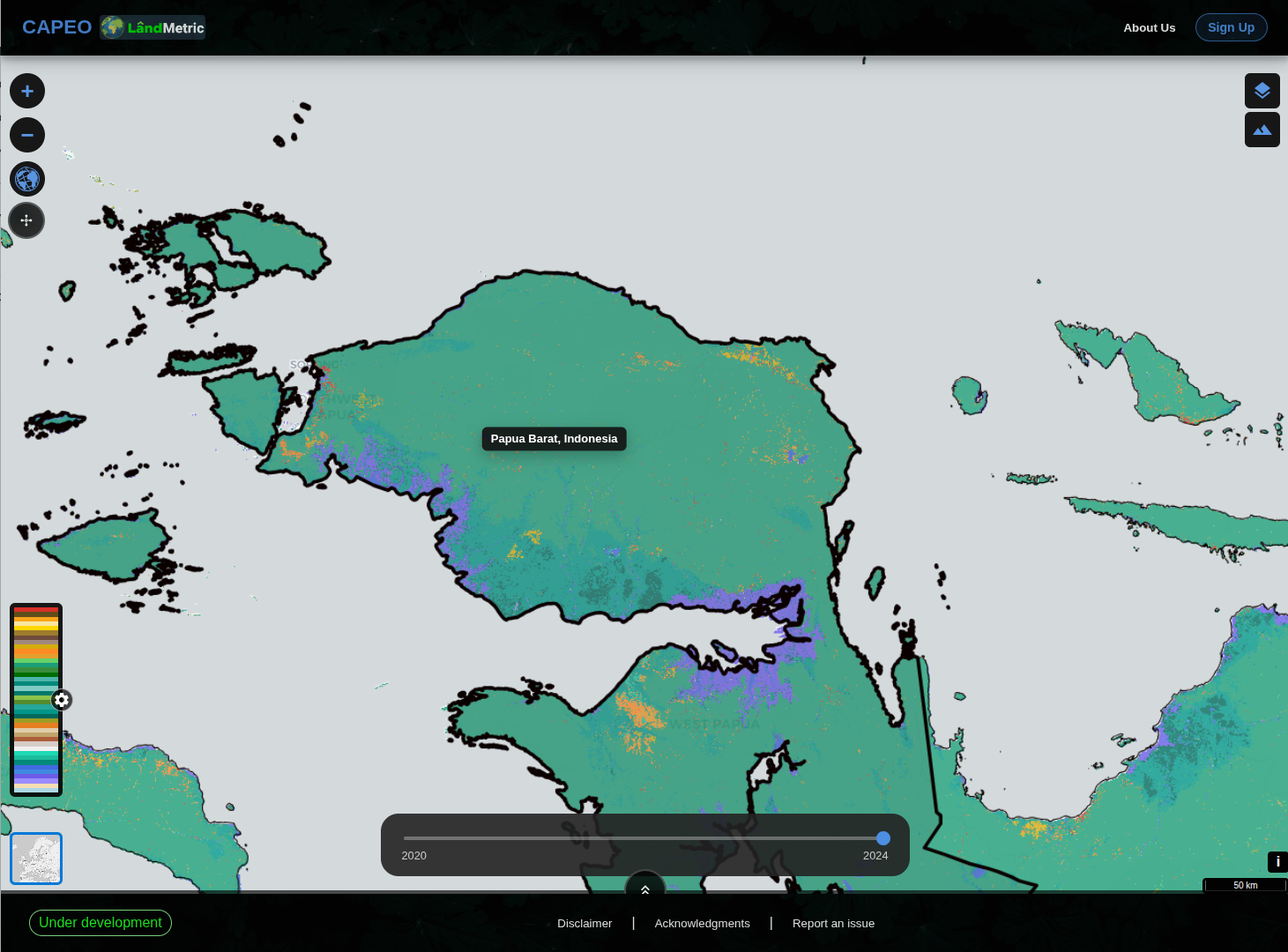This screenshot has width=1288, height=952.
Task: Click the Under development badge
Action: pos(101,923)
